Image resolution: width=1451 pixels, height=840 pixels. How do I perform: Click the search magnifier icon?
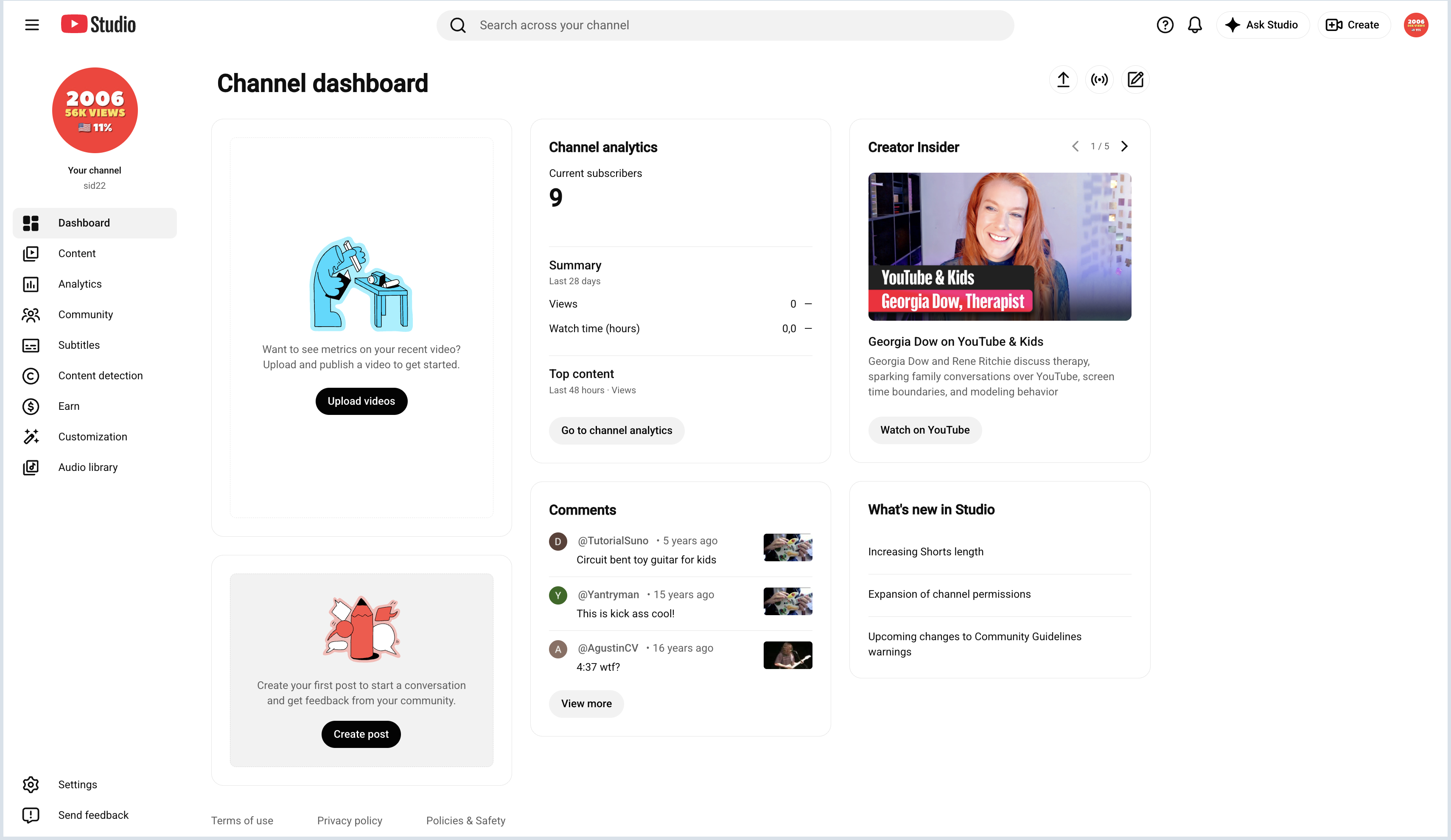[458, 25]
